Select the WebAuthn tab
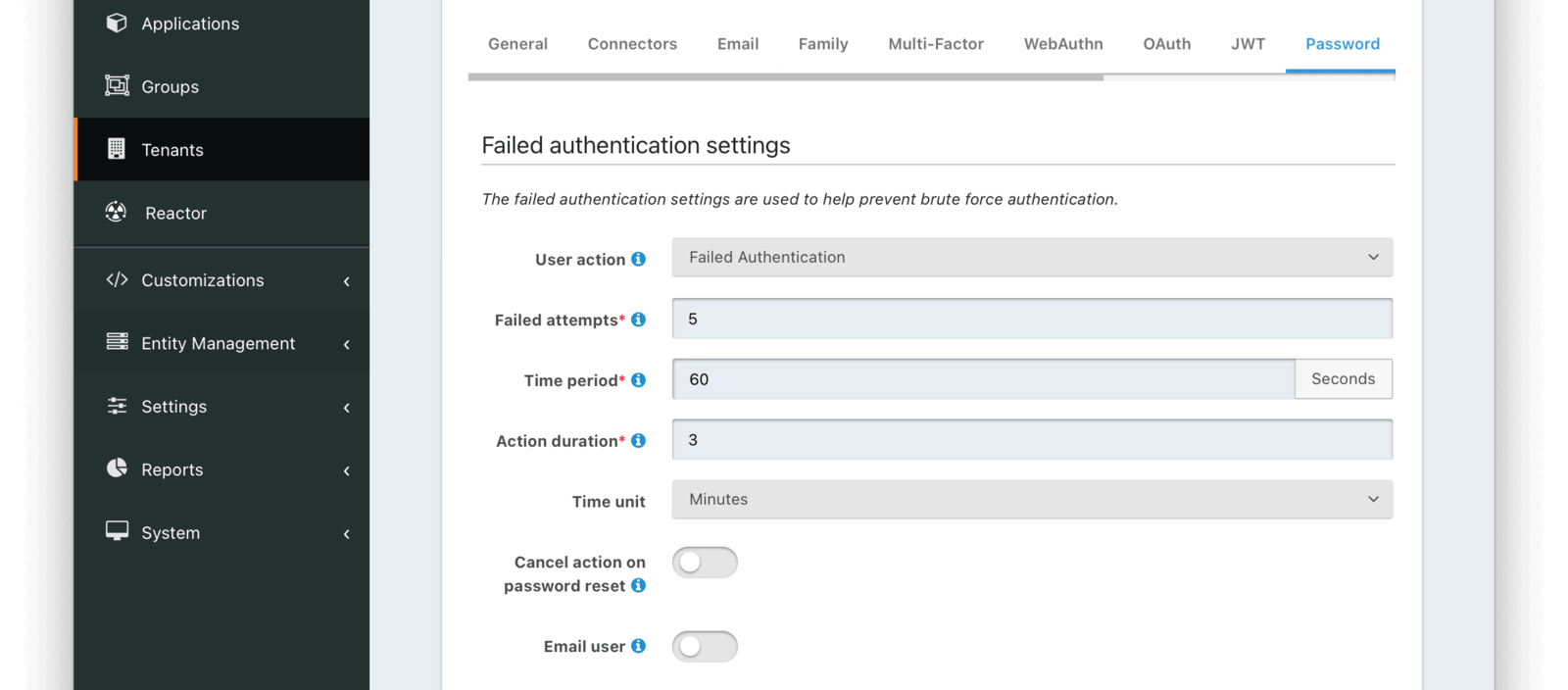The image size is (1568, 690). coord(1063,44)
